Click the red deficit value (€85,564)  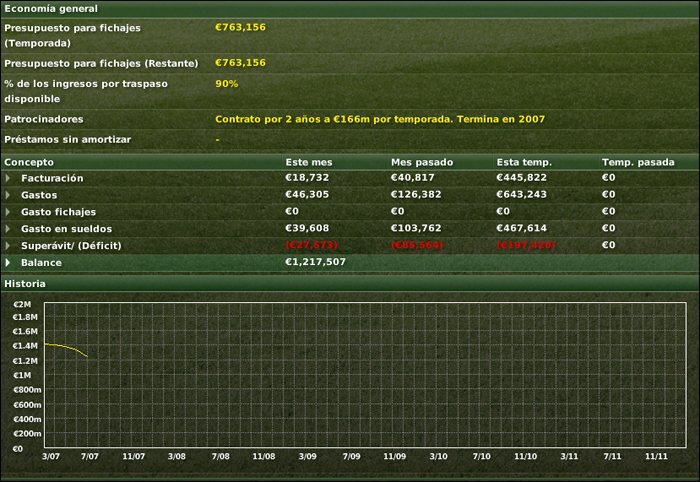click(417, 245)
